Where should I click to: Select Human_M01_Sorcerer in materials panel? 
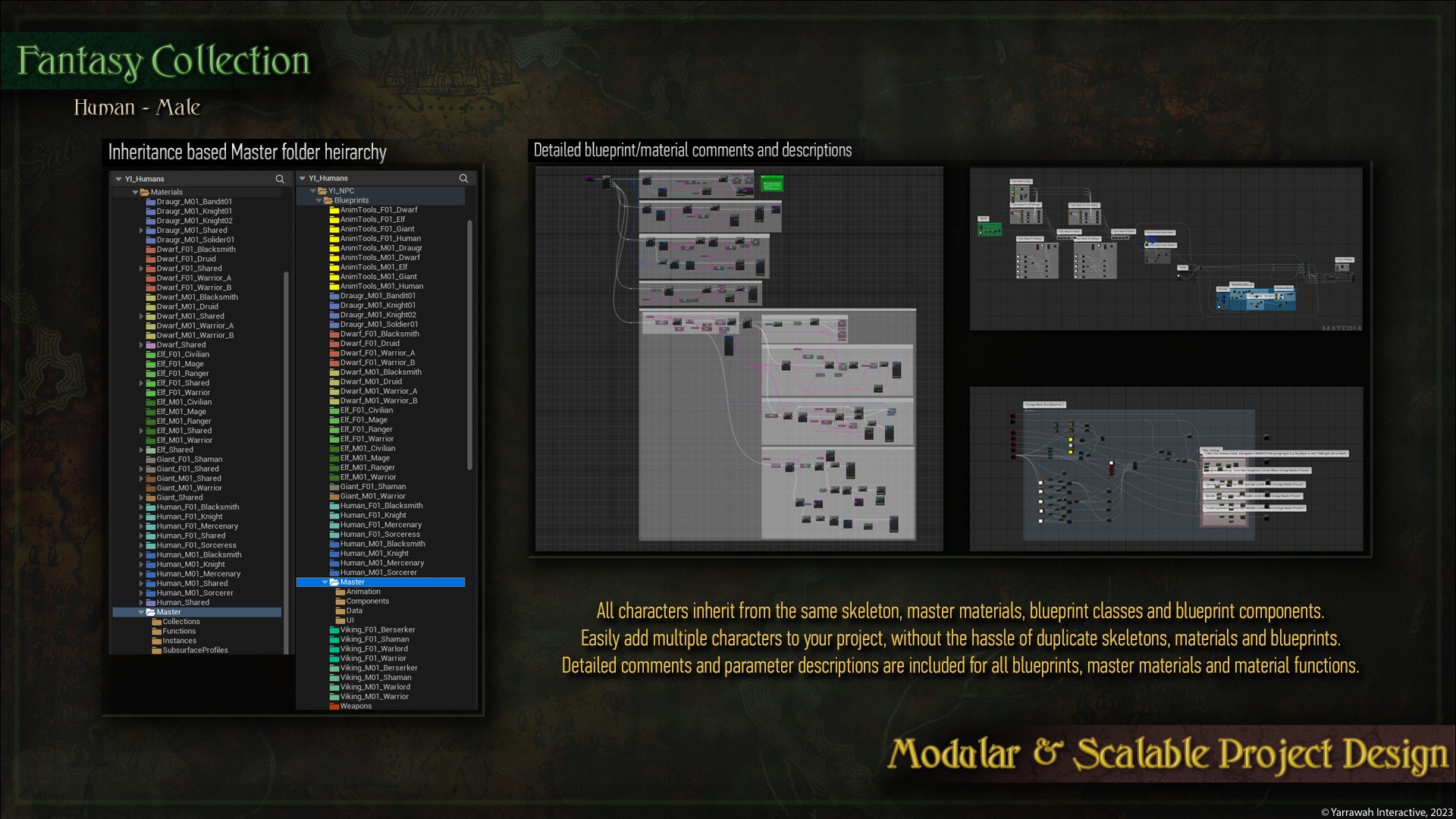(x=193, y=592)
